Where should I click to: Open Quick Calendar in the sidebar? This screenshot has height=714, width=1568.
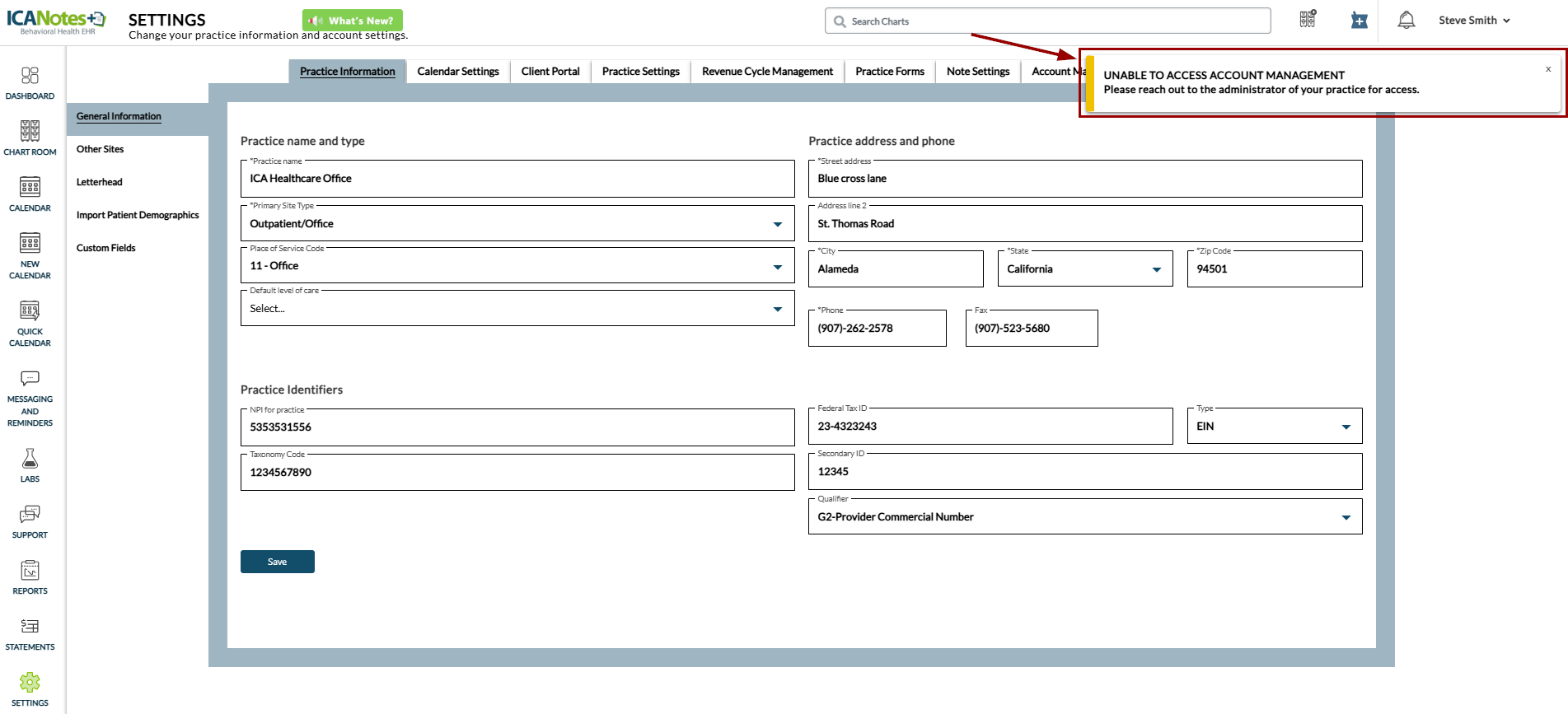click(30, 322)
